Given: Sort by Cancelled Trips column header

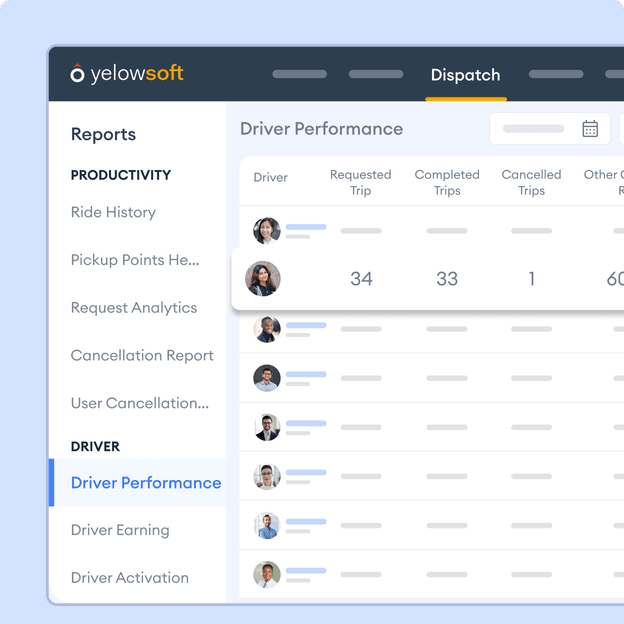Looking at the screenshot, I should click(531, 182).
